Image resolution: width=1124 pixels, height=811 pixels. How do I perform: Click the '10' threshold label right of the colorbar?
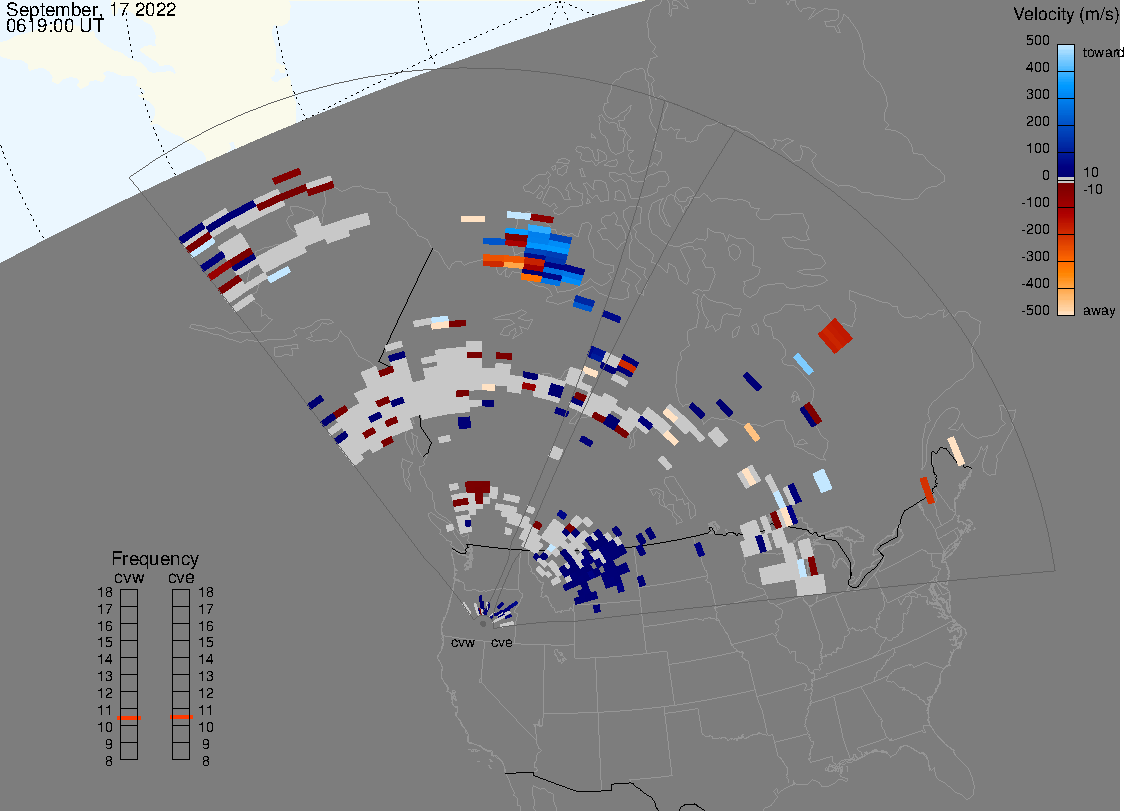[x=1090, y=172]
